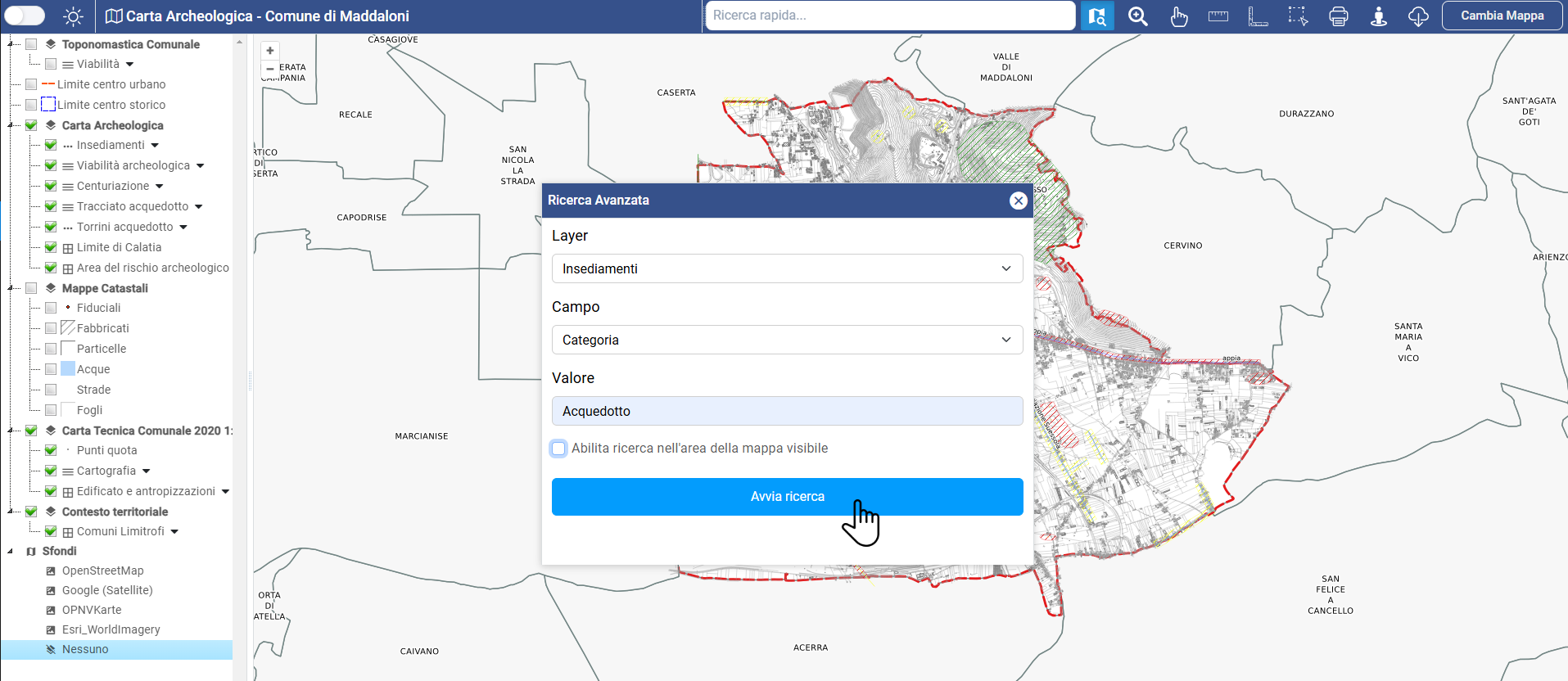Select the zoom-in magnifier tool
Viewport: 1568px width, 681px height.
pos(1137,16)
